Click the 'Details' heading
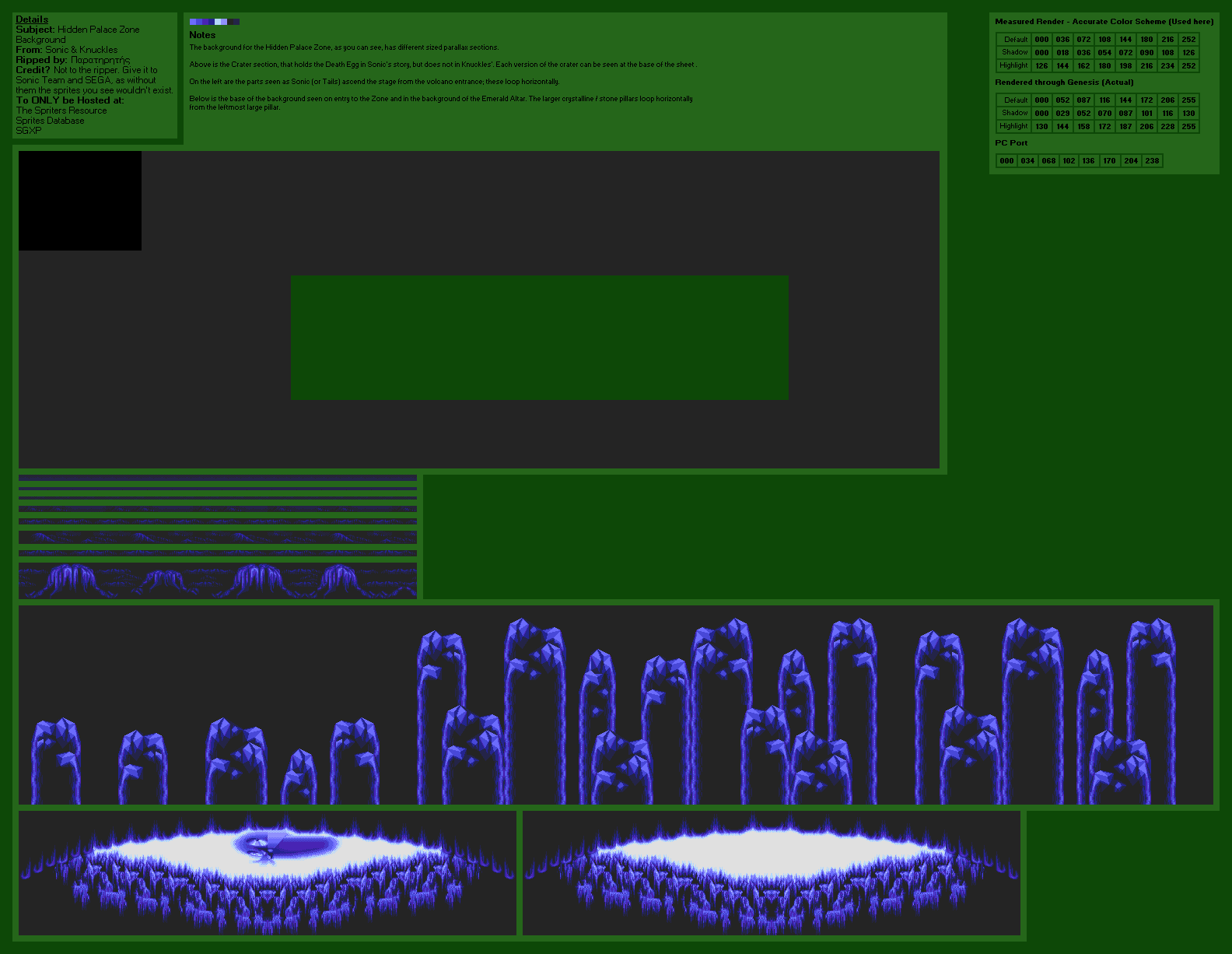The height and width of the screenshot is (954, 1232). point(32,19)
